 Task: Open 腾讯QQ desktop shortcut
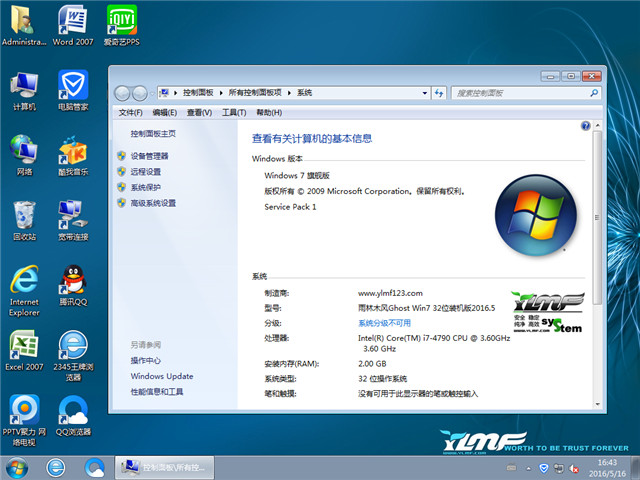point(73,286)
